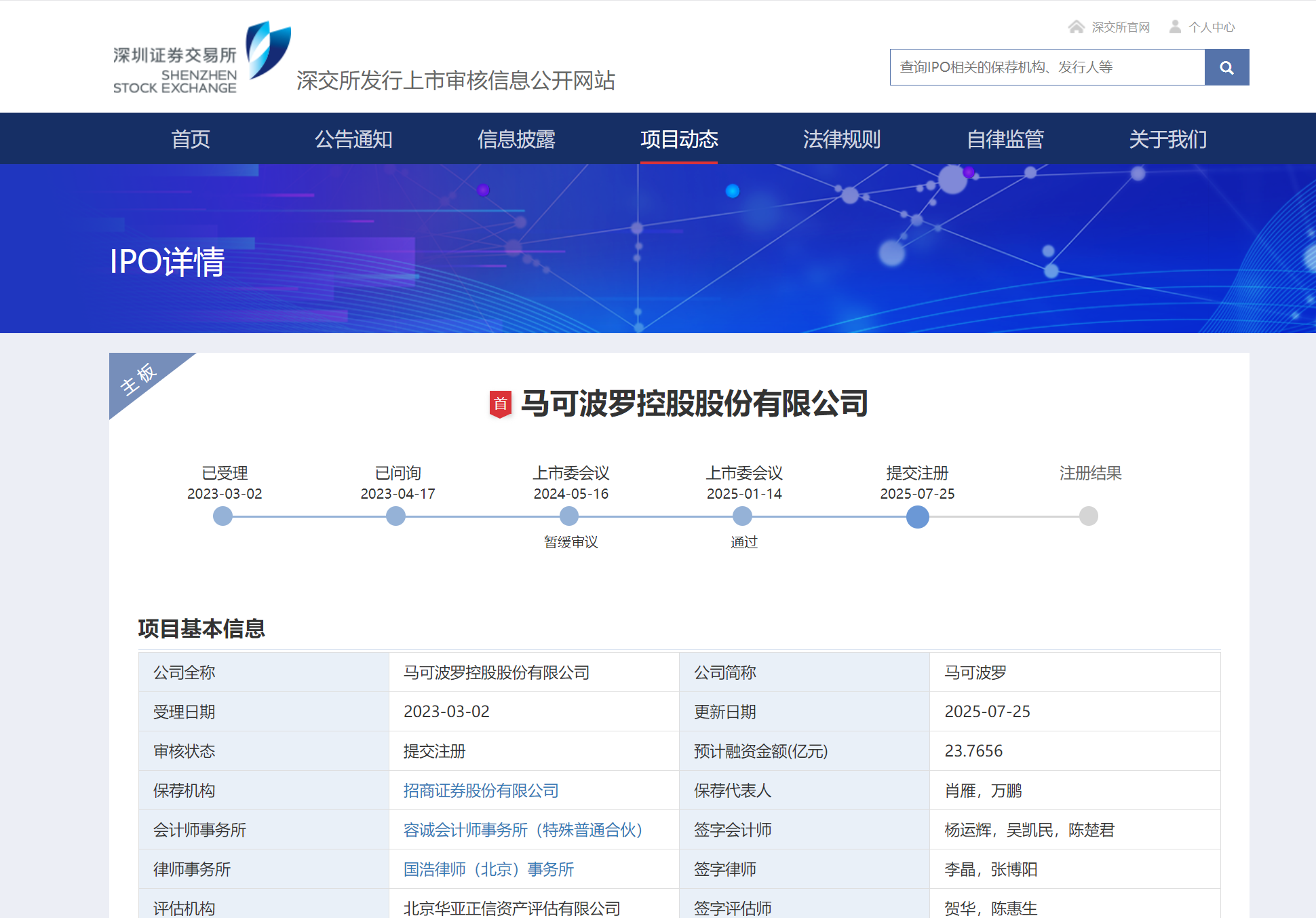This screenshot has height=918, width=1316.
Task: Switch to 公告通知 section
Action: pos(353,138)
